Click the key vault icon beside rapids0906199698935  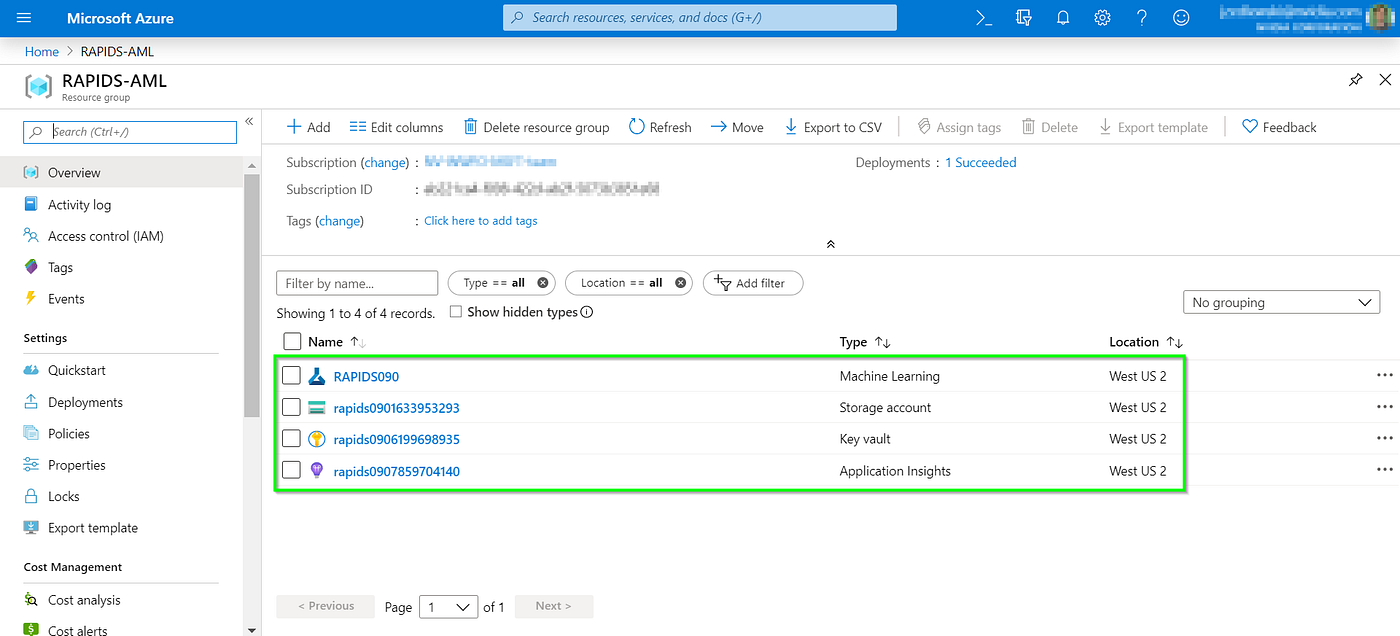tap(317, 439)
